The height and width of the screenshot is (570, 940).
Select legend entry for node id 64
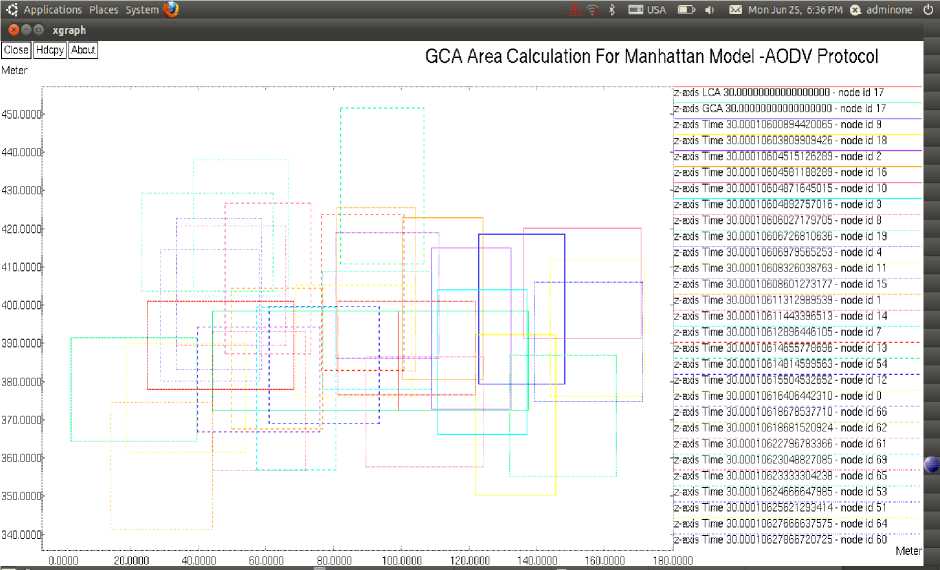780,524
